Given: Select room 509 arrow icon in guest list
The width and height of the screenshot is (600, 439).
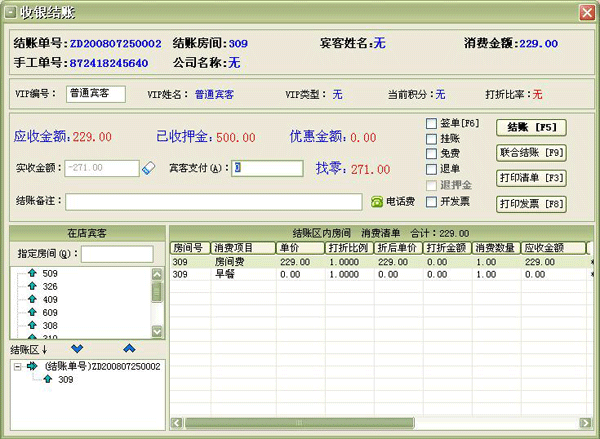Looking at the screenshot, I should point(31,273).
